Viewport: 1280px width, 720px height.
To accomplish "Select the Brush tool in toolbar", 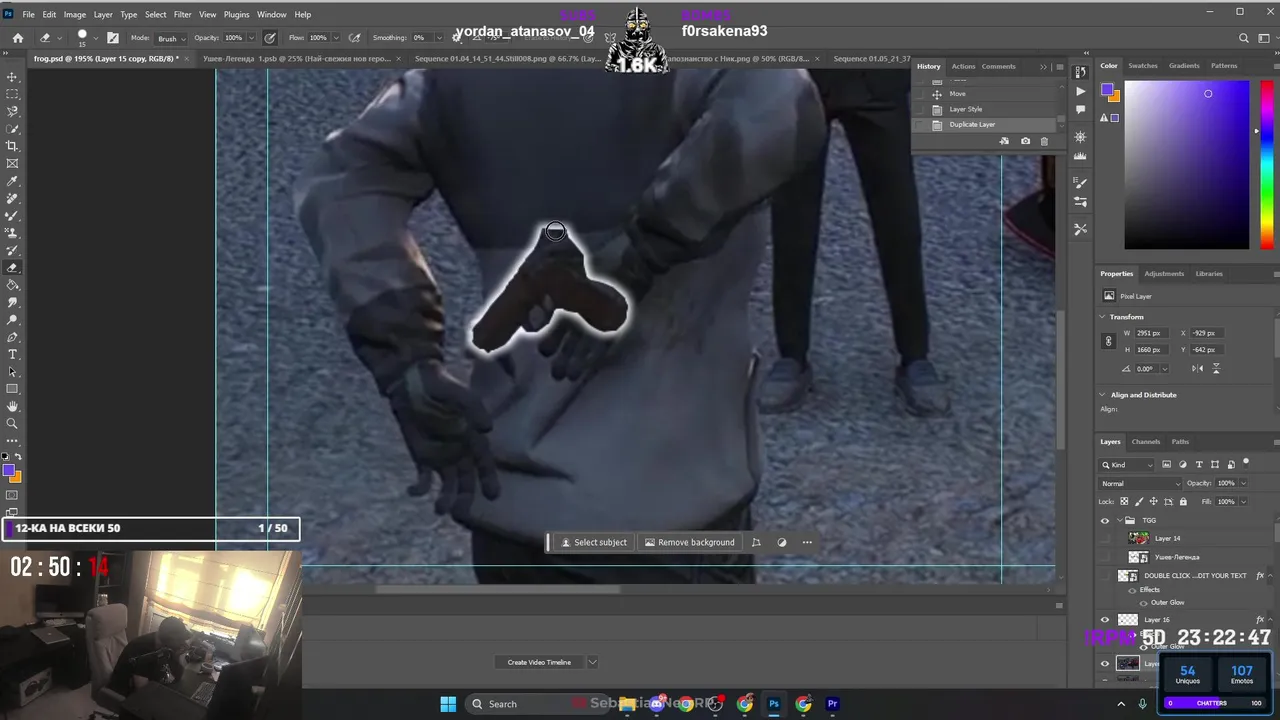I will 12,215.
